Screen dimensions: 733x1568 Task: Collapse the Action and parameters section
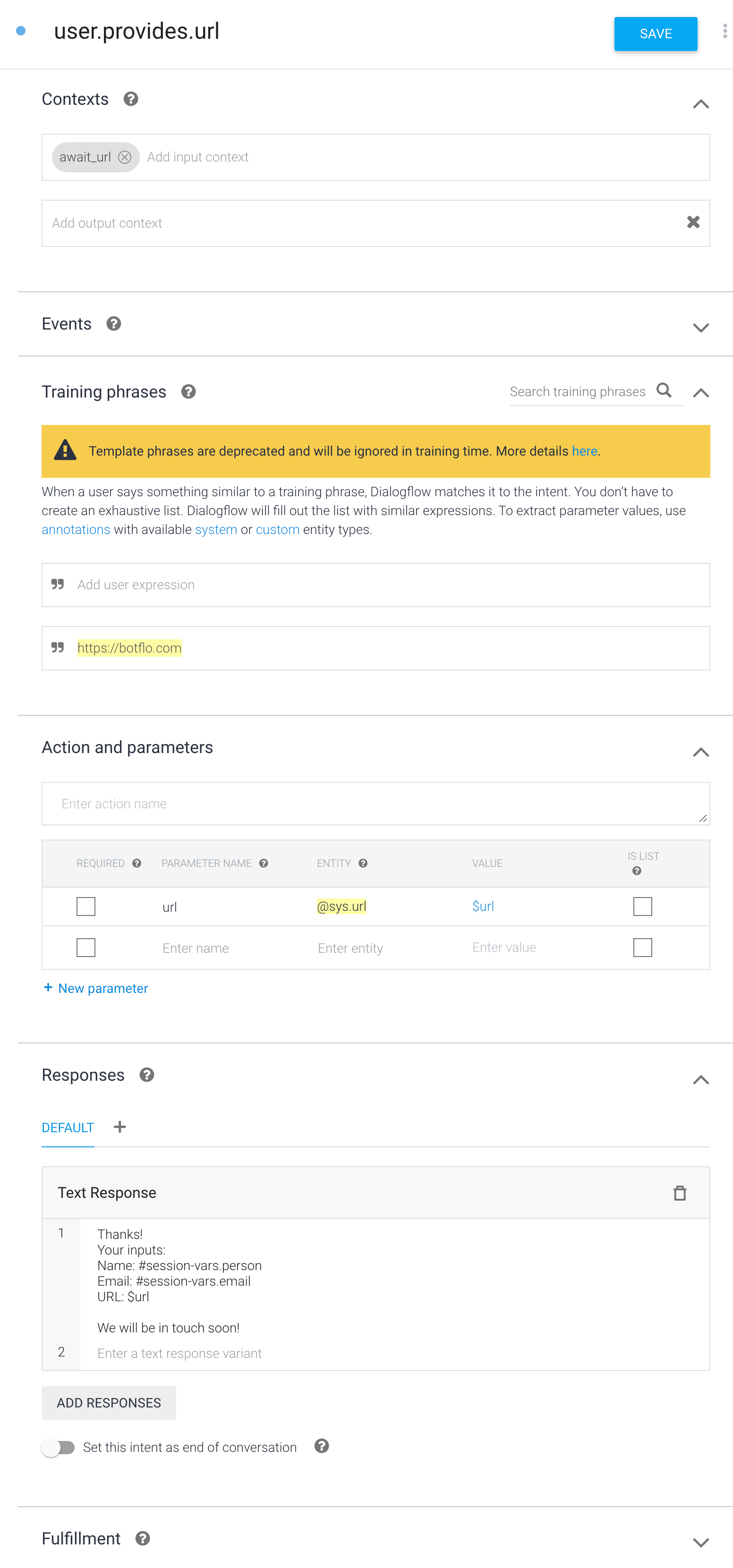pos(701,752)
